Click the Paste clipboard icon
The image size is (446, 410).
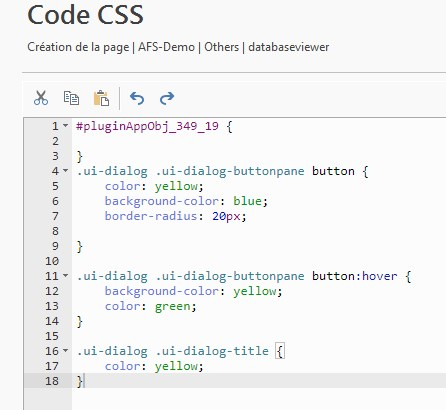coord(101,98)
